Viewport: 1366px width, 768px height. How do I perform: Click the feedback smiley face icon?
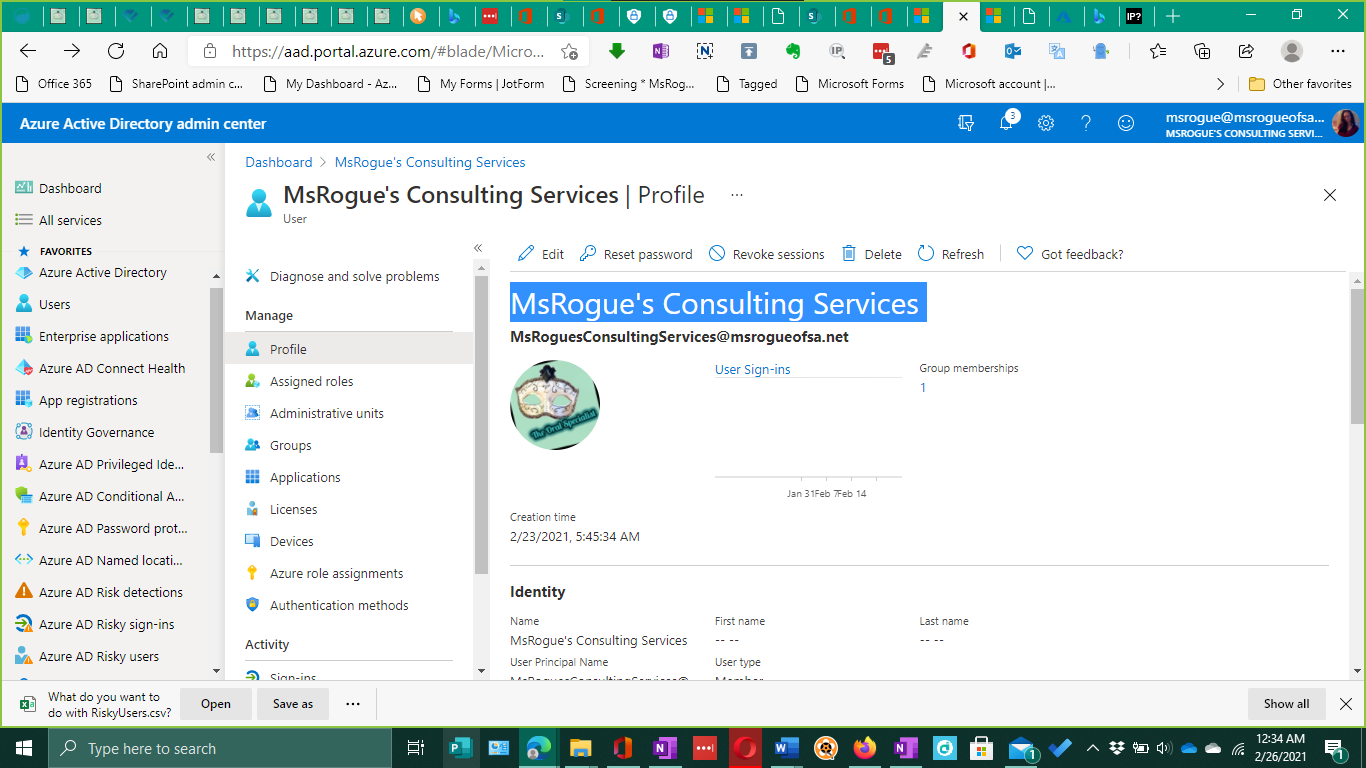(1126, 123)
